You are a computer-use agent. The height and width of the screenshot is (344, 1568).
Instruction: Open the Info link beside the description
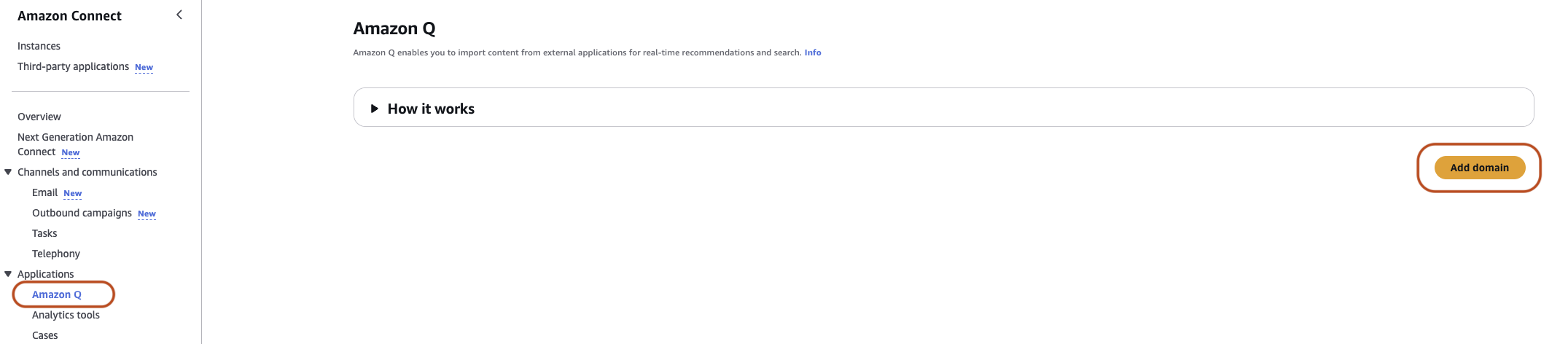(812, 52)
